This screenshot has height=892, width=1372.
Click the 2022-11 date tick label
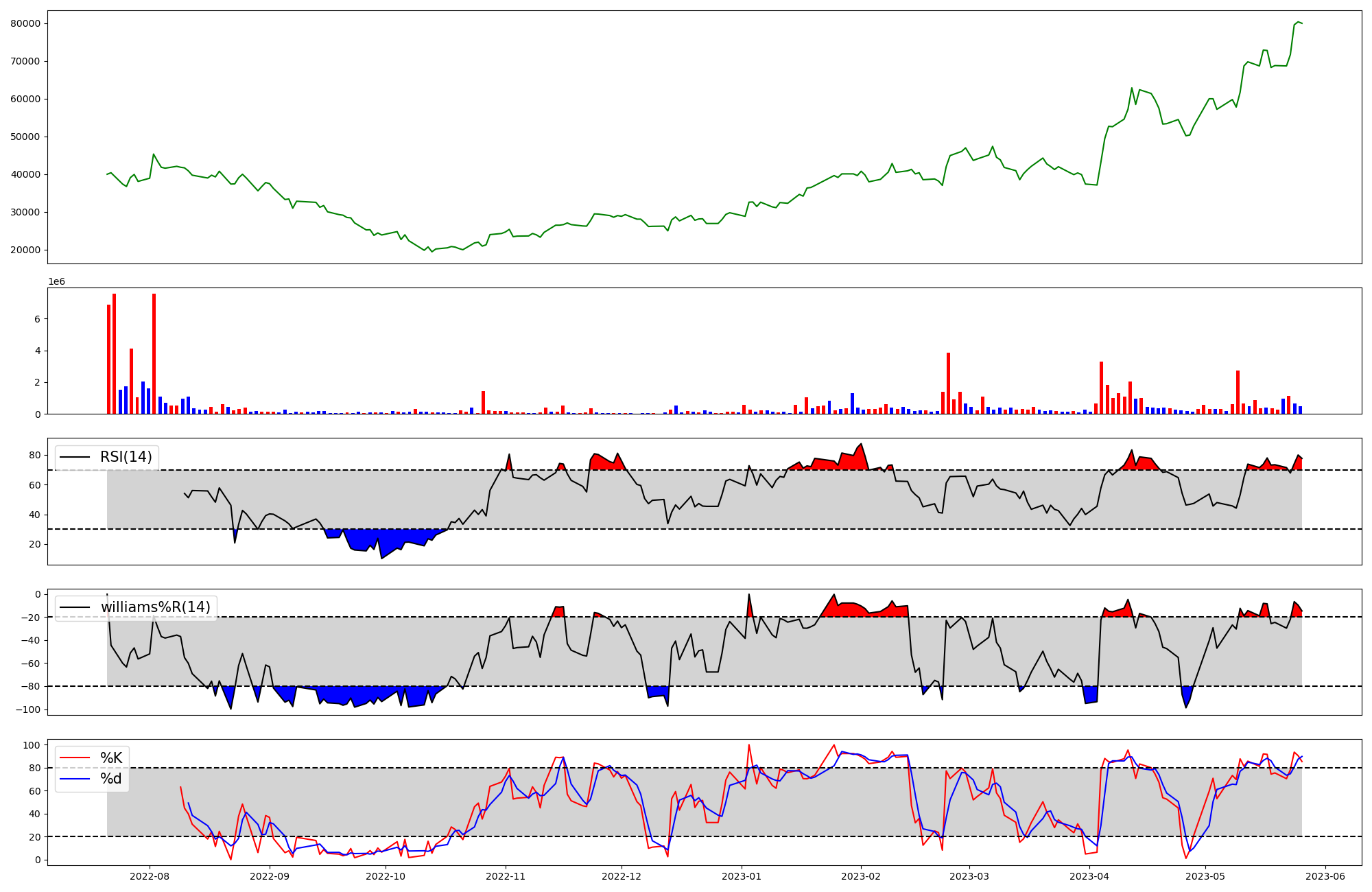click(506, 876)
